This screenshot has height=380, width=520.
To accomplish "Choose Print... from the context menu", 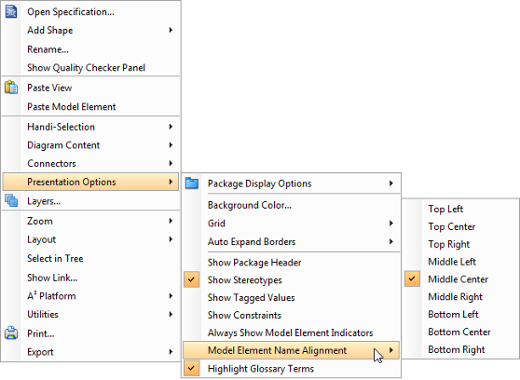I will (x=91, y=333).
